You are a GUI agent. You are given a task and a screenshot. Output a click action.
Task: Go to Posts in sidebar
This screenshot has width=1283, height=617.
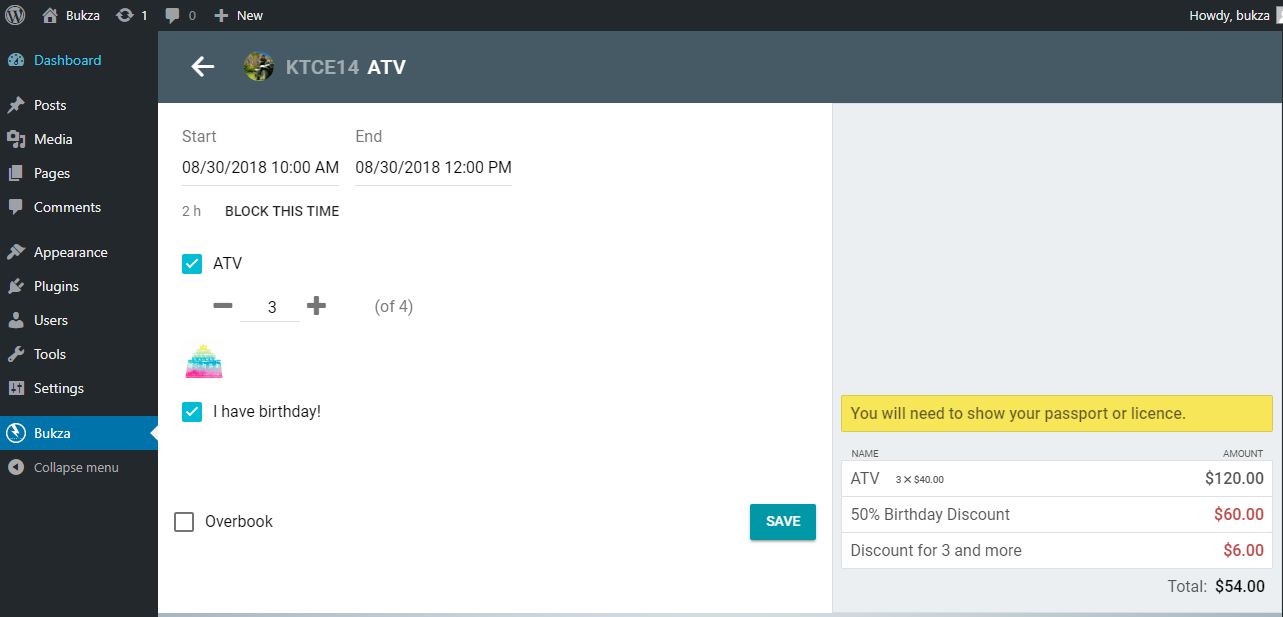(x=78, y=105)
